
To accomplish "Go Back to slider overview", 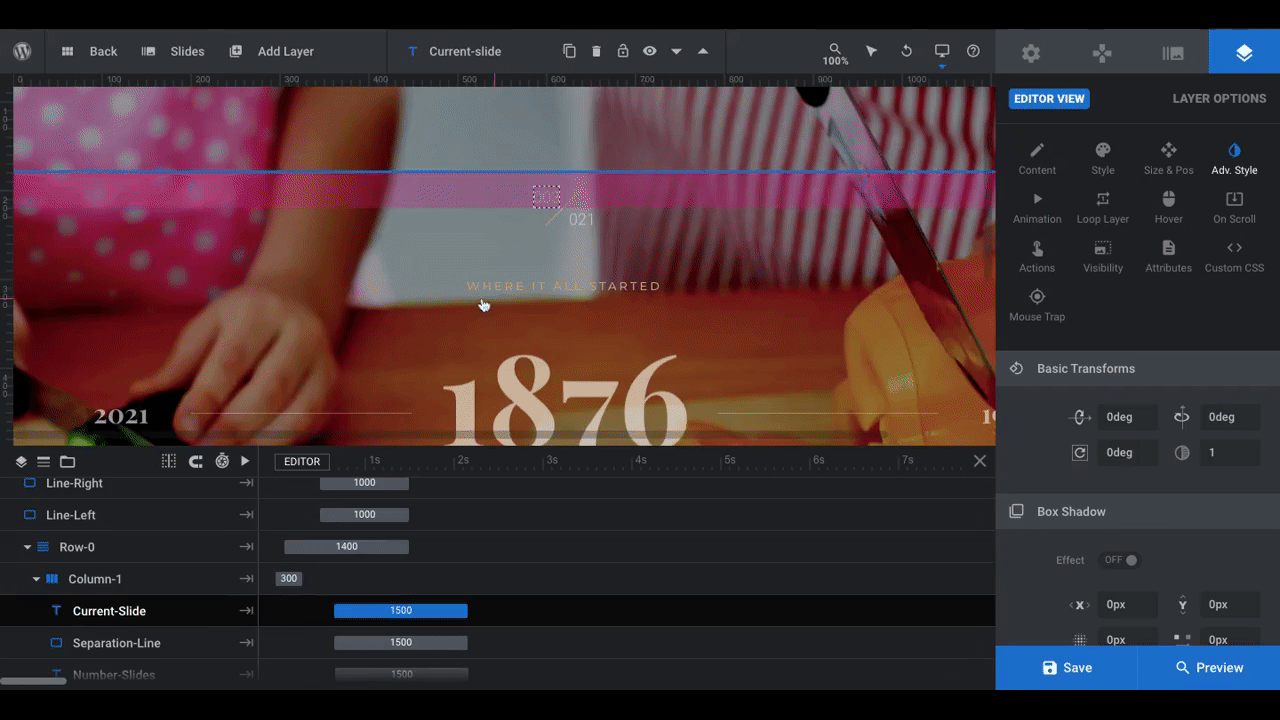I will (x=89, y=51).
